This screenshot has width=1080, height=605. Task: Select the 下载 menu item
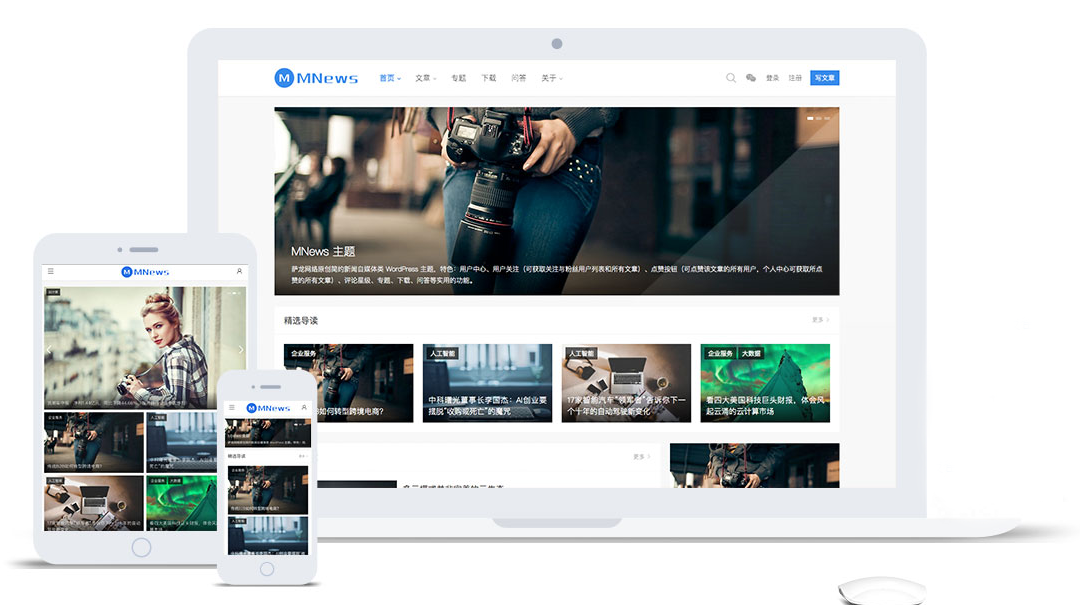point(489,78)
